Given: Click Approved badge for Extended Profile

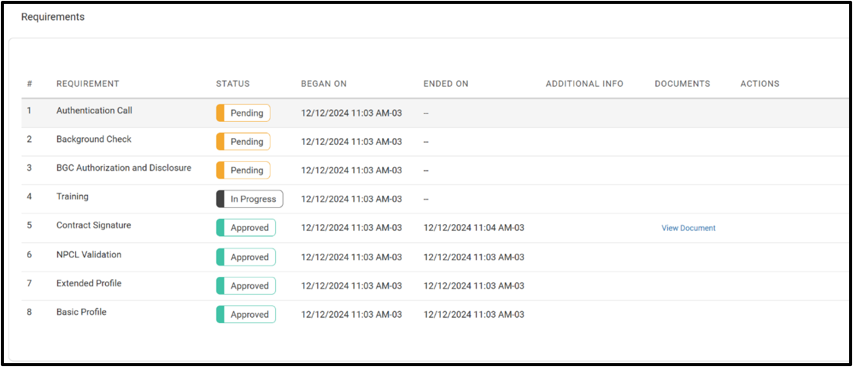Looking at the screenshot, I should (246, 286).
